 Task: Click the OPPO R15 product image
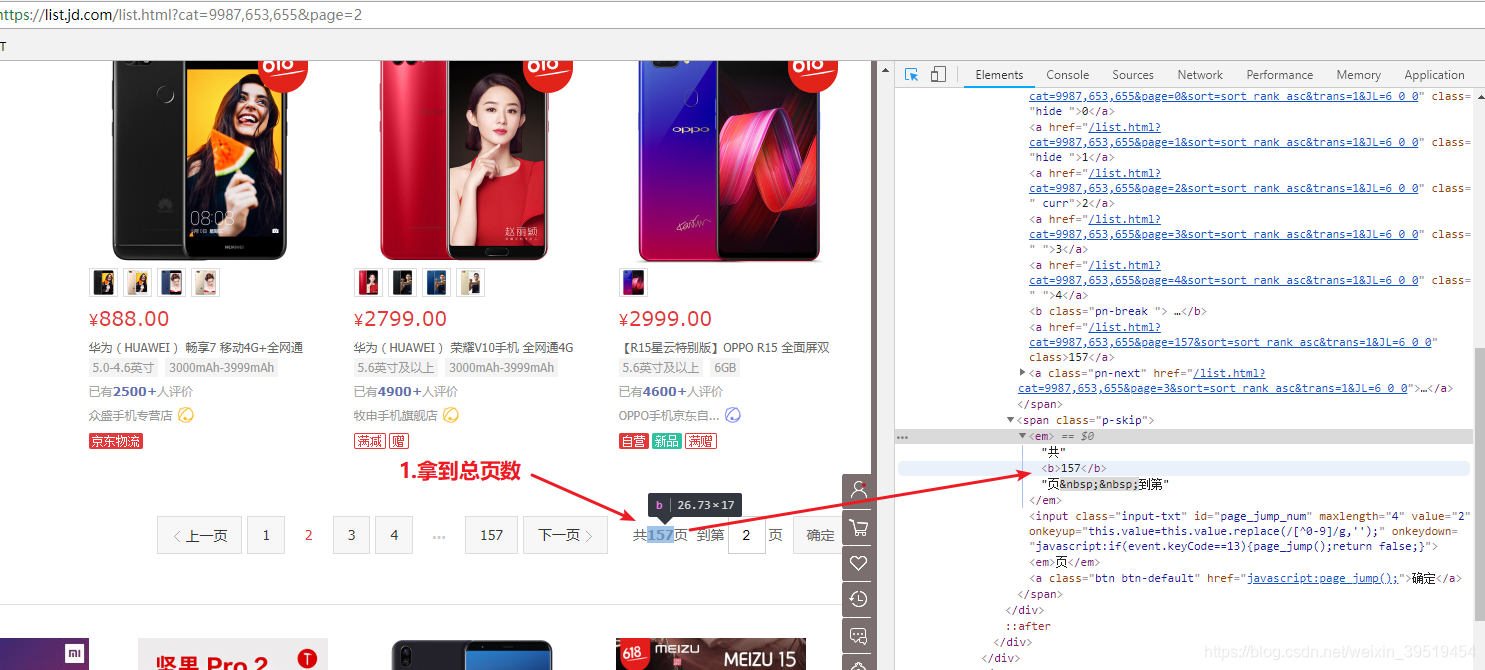coord(730,160)
